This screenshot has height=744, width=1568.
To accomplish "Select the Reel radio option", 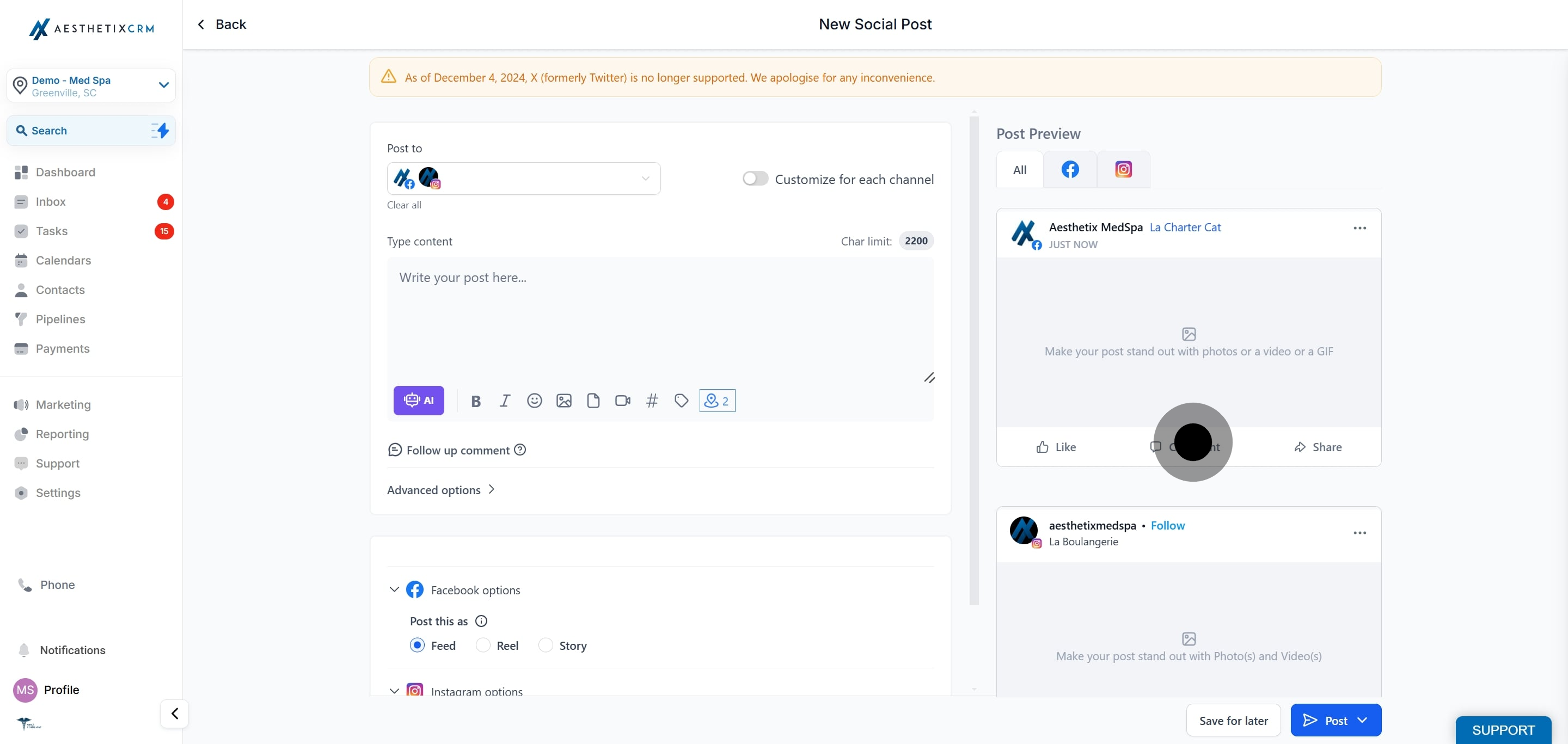I will click(483, 645).
